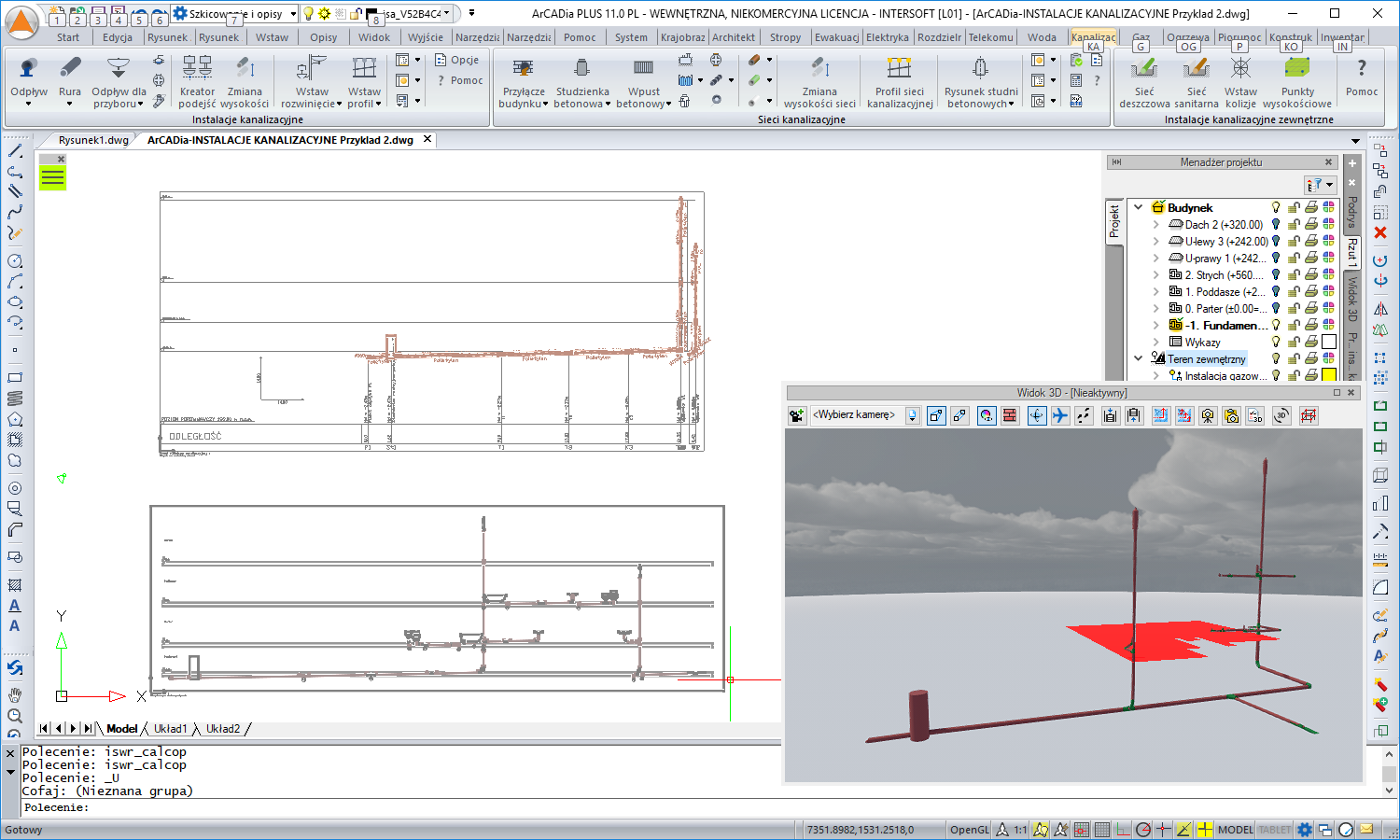Open Wstaw rozwinięcie dropdown
Screen dimensions: 1400x840
(x=339, y=104)
